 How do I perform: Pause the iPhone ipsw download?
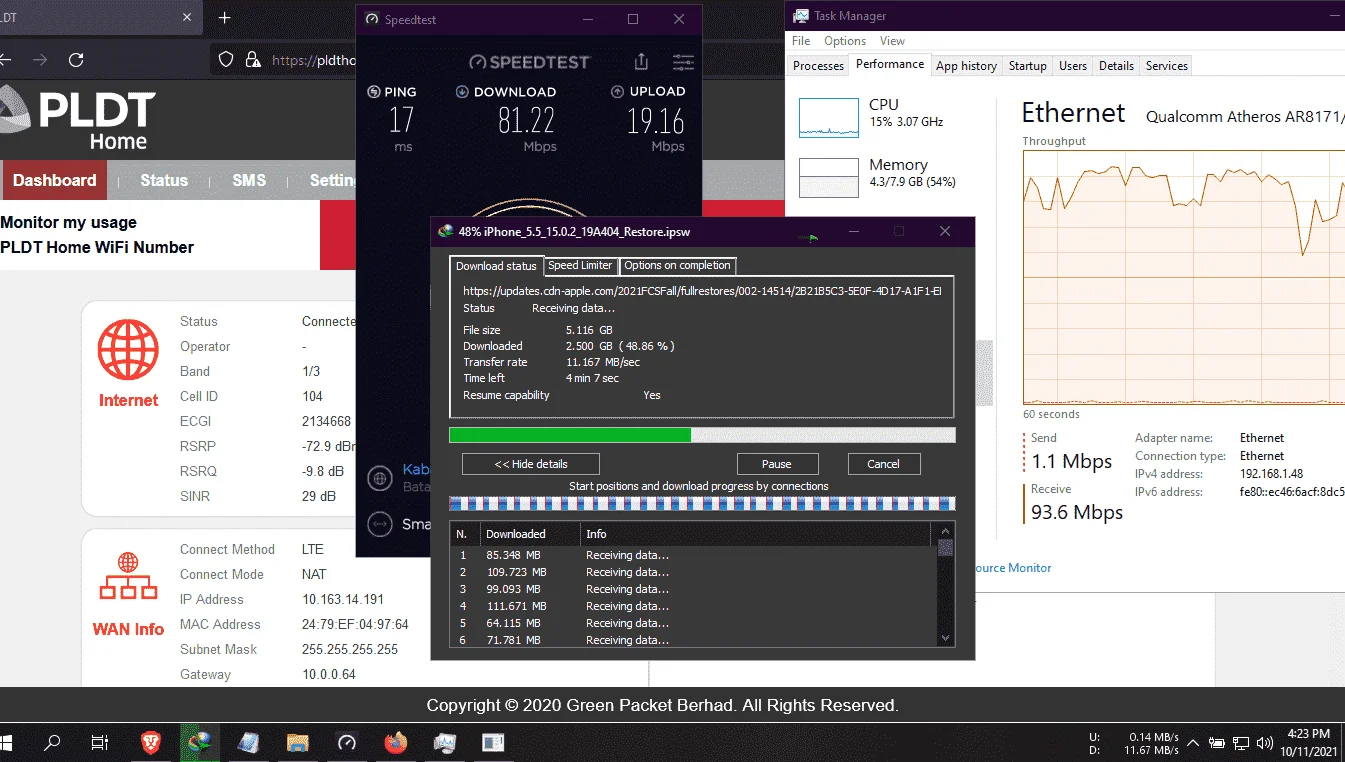point(777,464)
